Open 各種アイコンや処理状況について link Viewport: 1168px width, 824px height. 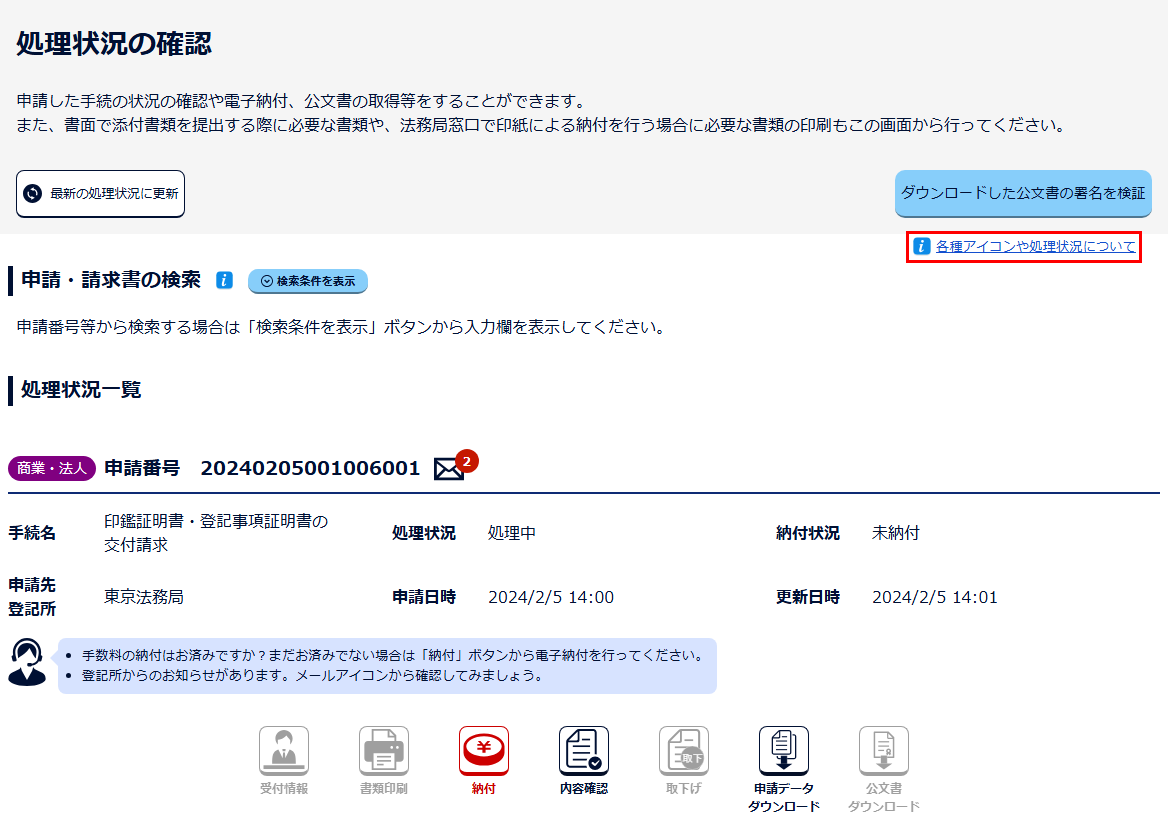1035,246
